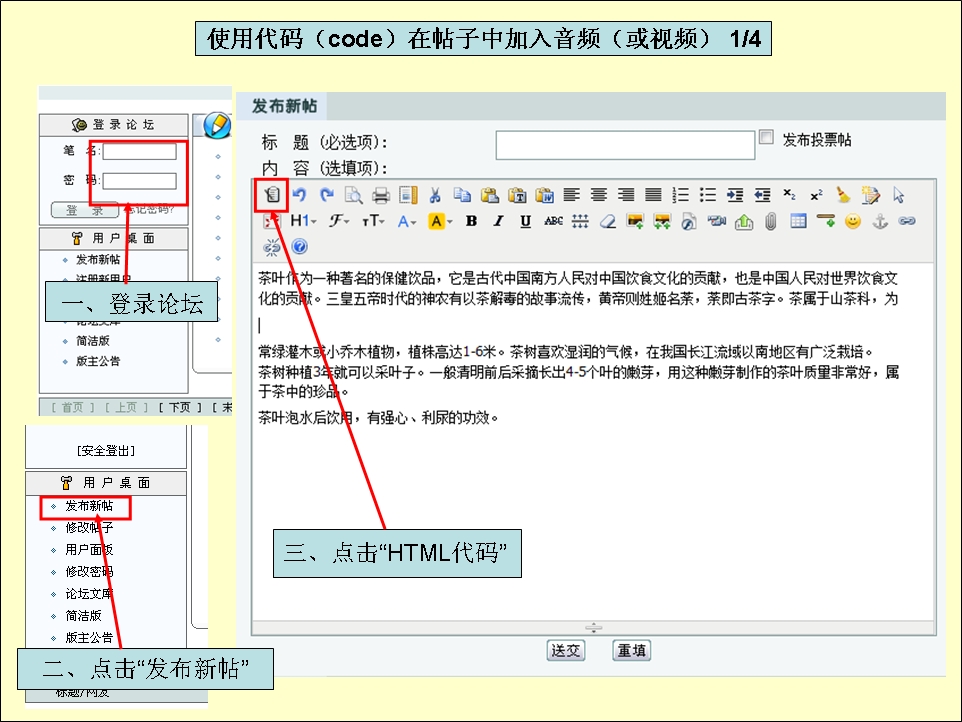Open editor help with the question mark icon
The width and height of the screenshot is (962, 722).
[299, 247]
